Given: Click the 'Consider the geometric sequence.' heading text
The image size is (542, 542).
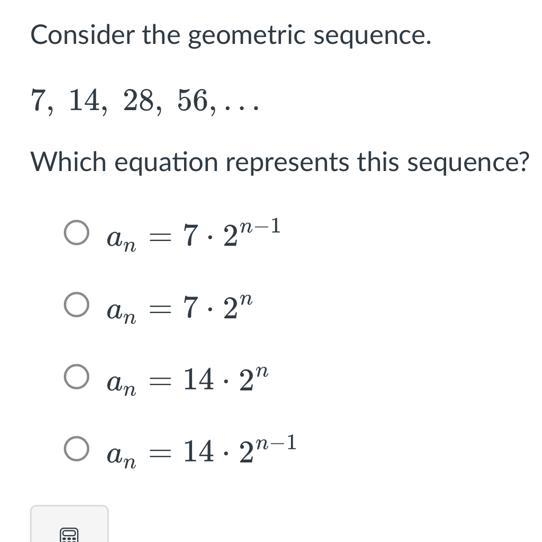Looking at the screenshot, I should coord(231,35).
